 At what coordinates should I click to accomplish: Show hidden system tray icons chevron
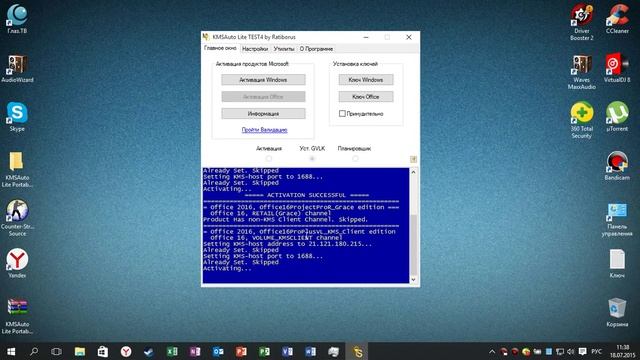point(492,351)
